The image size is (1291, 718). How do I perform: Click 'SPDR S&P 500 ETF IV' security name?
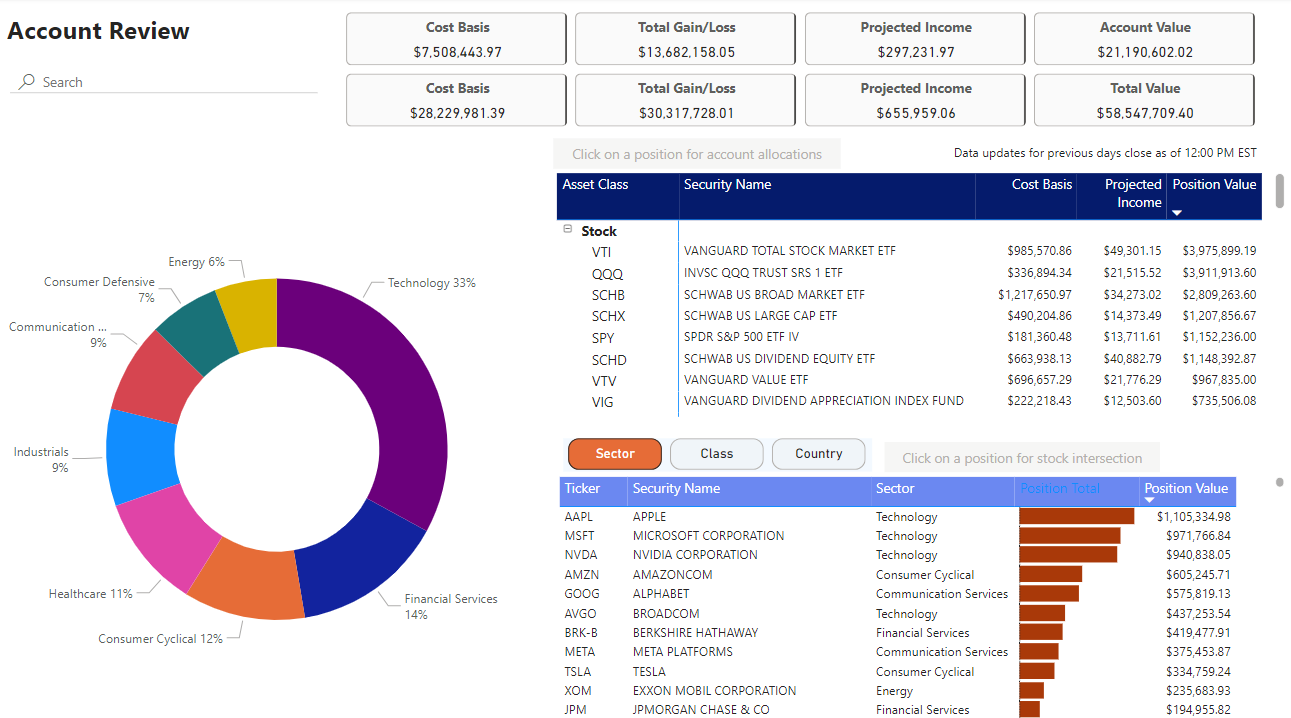741,338
